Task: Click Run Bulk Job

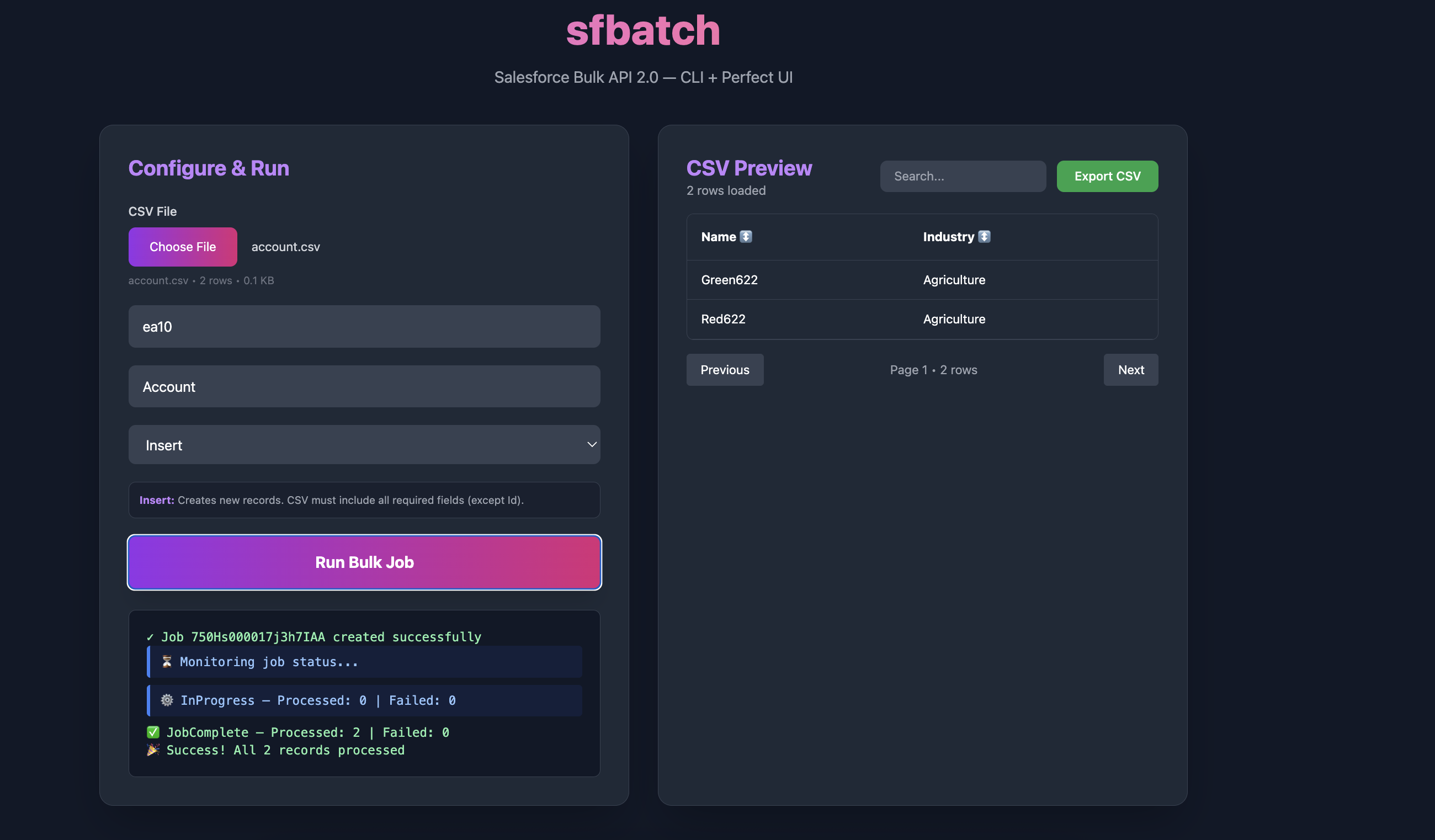Action: point(364,562)
